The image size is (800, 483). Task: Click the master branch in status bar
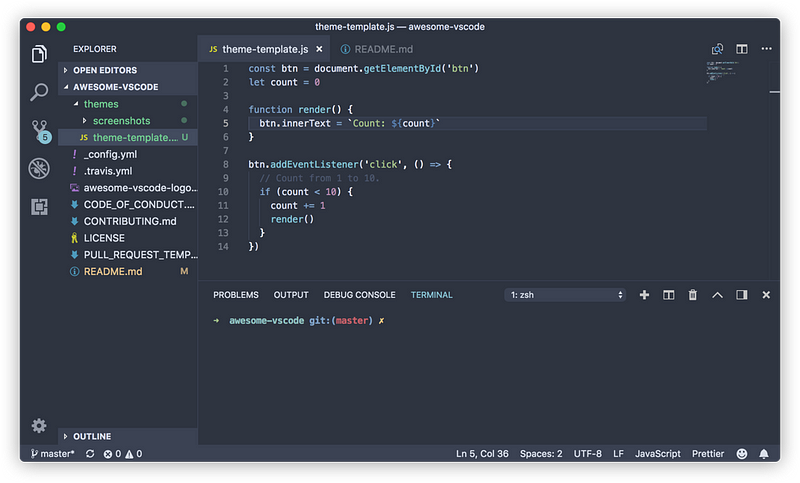[x=52, y=453]
